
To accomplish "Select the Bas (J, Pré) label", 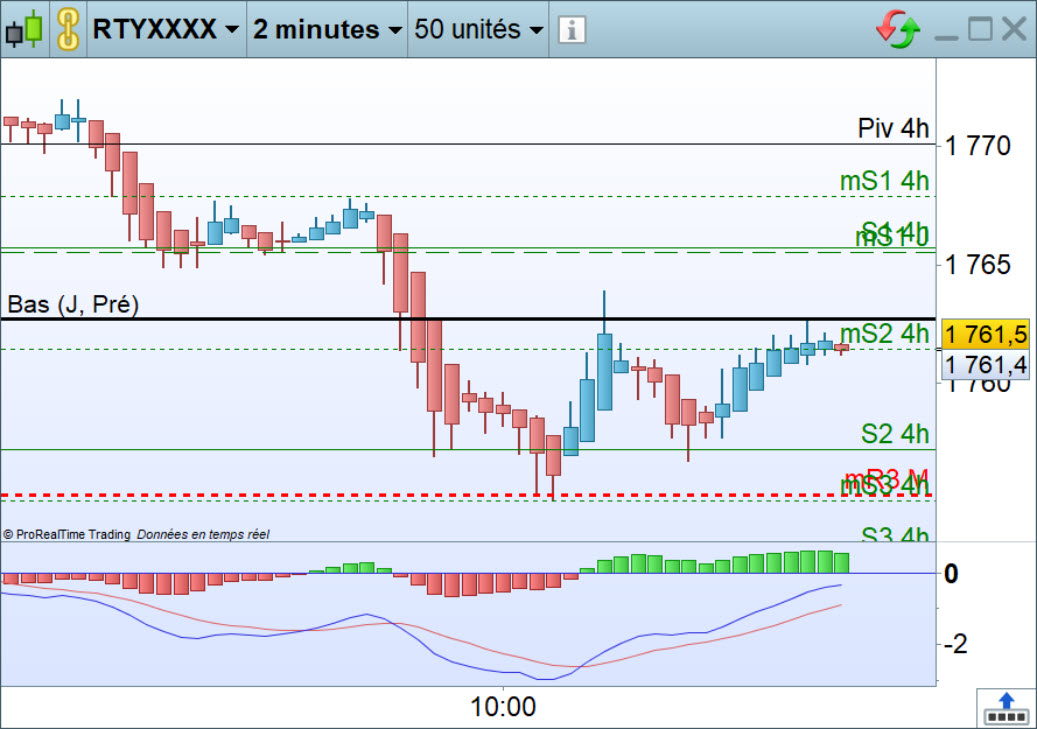I will (x=73, y=304).
